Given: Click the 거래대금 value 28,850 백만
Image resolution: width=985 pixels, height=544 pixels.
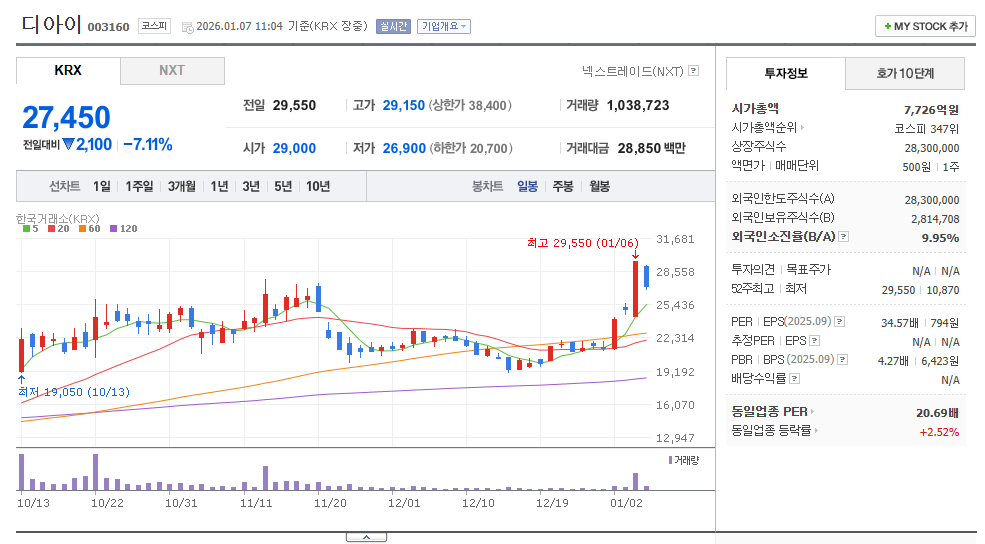Looking at the screenshot, I should (x=651, y=148).
